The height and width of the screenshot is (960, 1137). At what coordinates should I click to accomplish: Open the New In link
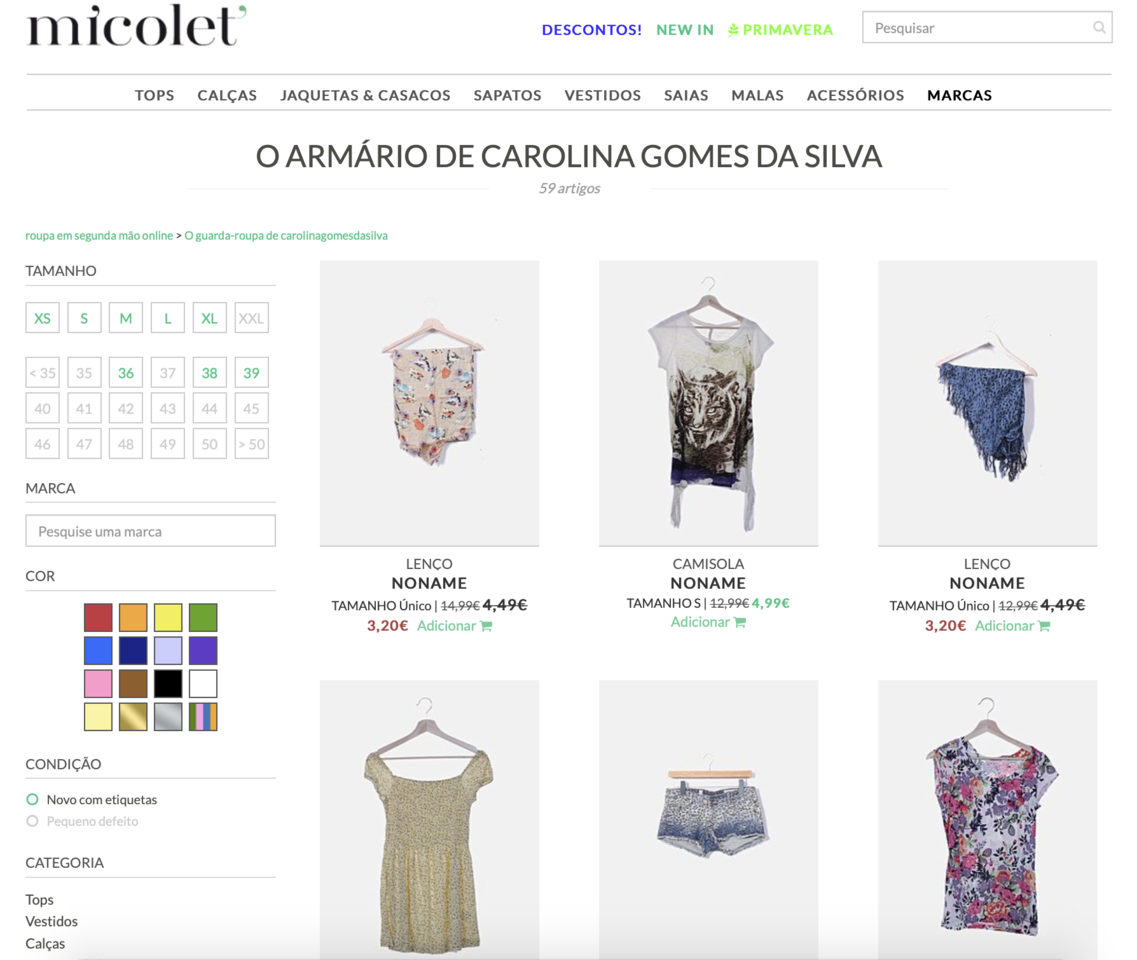685,30
